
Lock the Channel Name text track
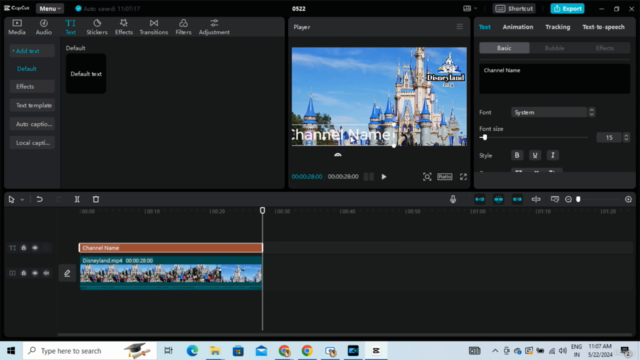(24, 248)
